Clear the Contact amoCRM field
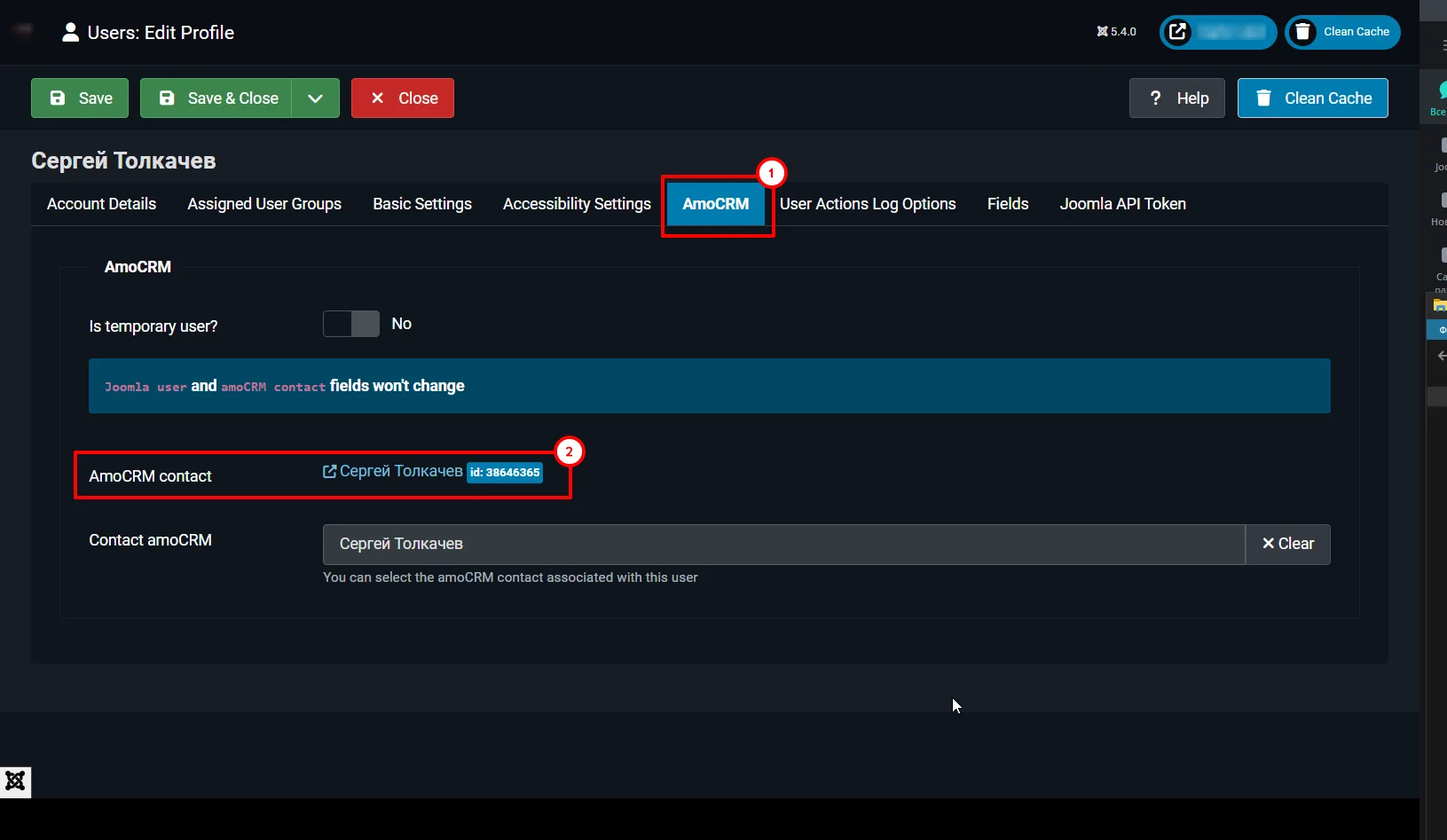The image size is (1447, 840). (1288, 544)
